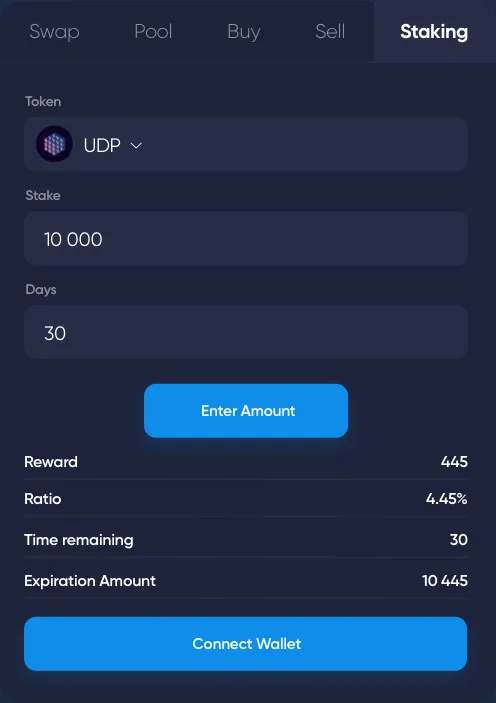Select the Sell tab
Viewport: 496px width, 703px height.
pyautogui.click(x=330, y=31)
